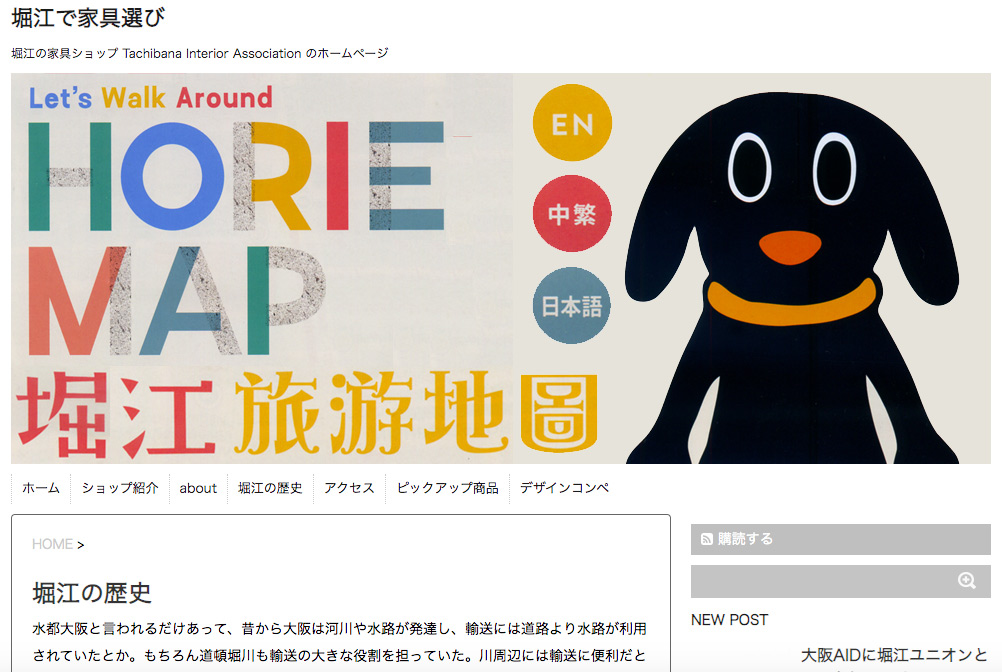Click the black dog mascot illustration
Viewport: 1002px width, 672px height.
coord(792,278)
